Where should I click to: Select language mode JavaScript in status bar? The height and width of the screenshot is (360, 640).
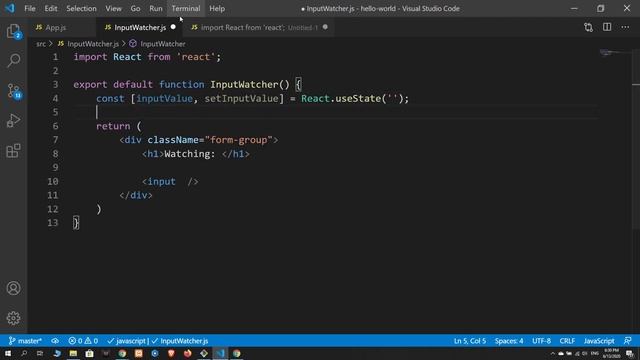pos(599,341)
